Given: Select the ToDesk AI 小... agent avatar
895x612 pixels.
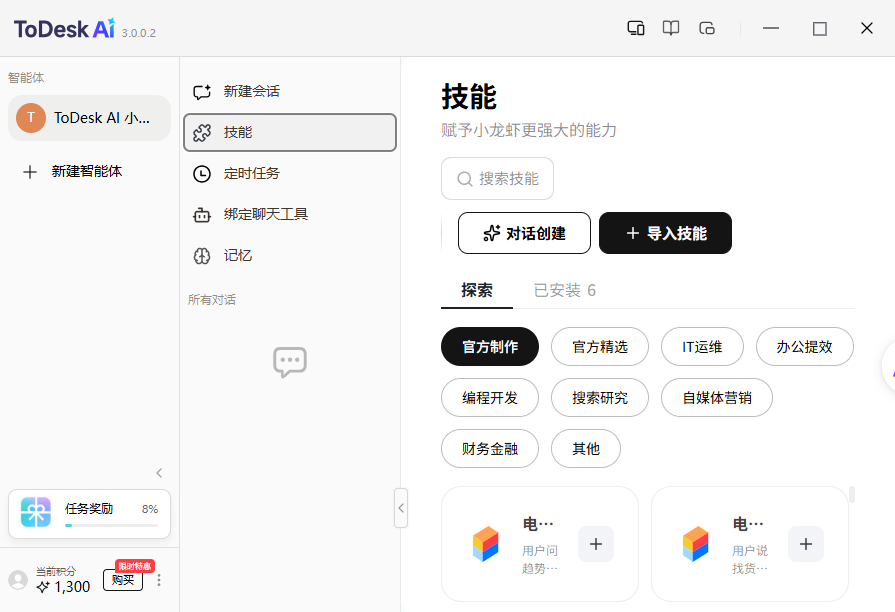Looking at the screenshot, I should pyautogui.click(x=31, y=118).
